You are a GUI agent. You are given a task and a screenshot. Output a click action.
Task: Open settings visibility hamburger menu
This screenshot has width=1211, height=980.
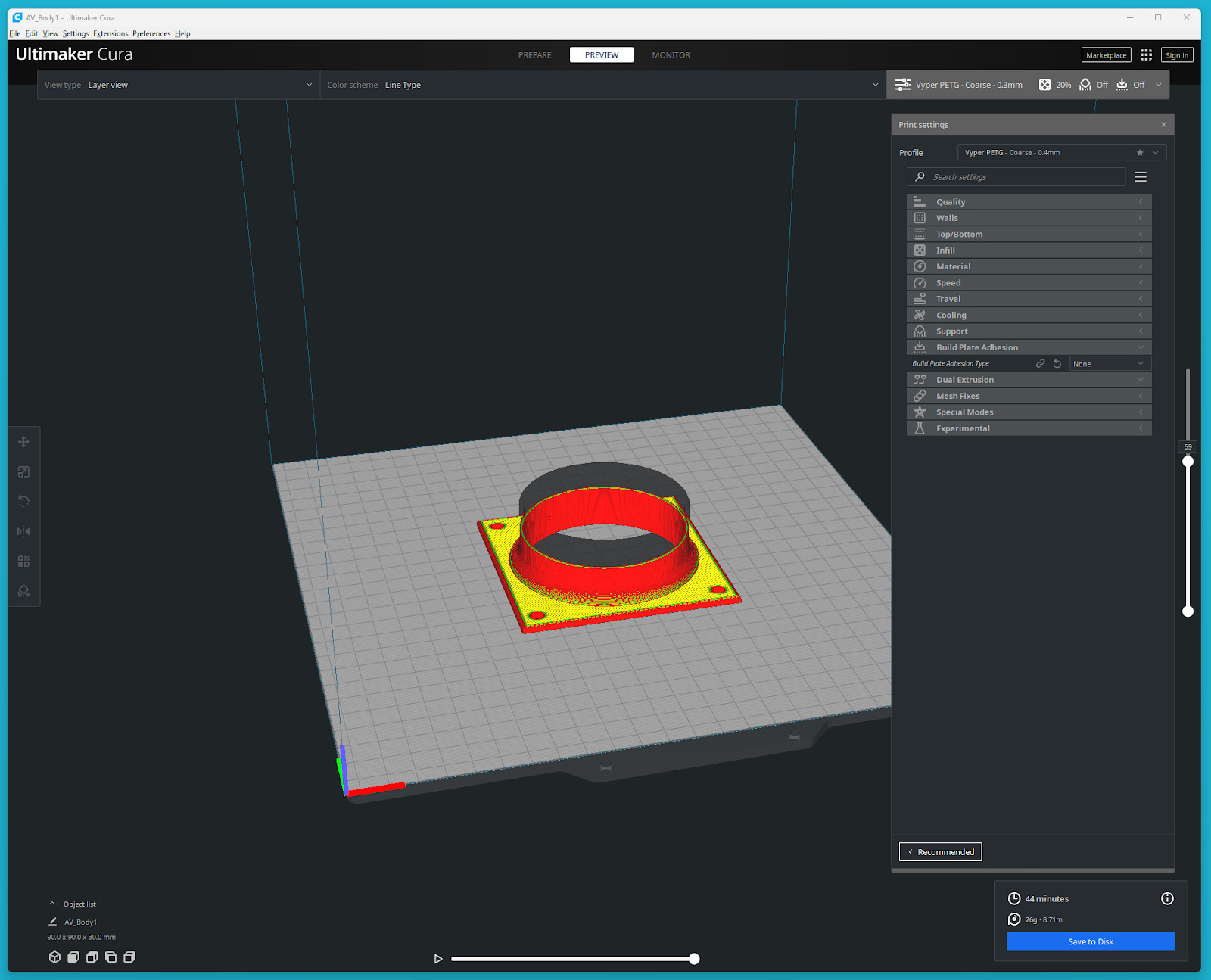[1141, 177]
